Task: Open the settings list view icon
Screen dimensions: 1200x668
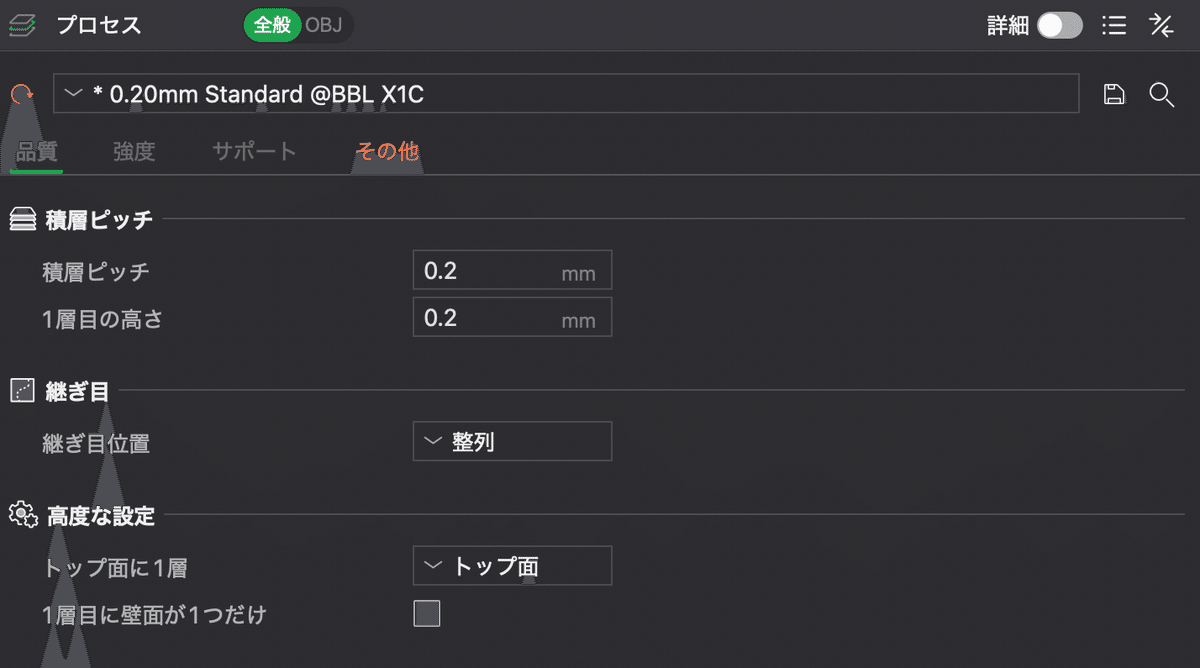Action: click(1113, 25)
